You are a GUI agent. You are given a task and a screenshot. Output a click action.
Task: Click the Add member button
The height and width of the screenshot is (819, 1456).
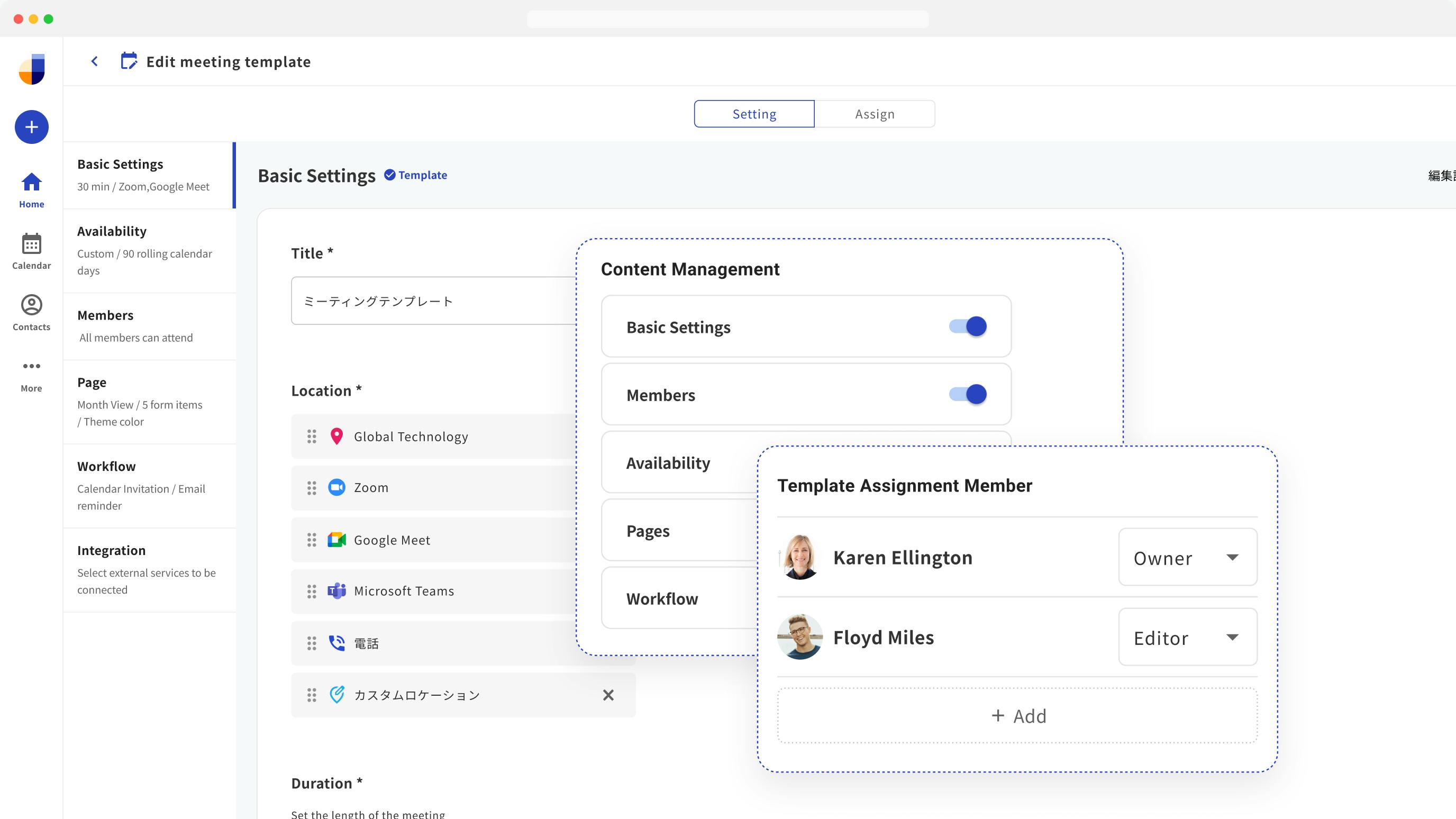(x=1017, y=715)
